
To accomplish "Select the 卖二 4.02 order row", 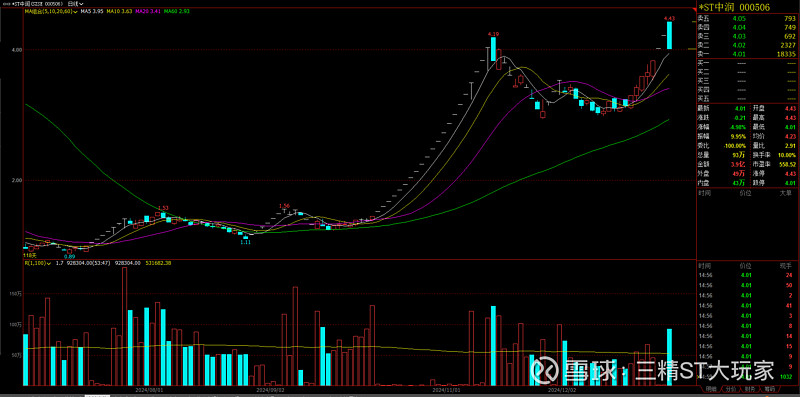I will 747,45.
